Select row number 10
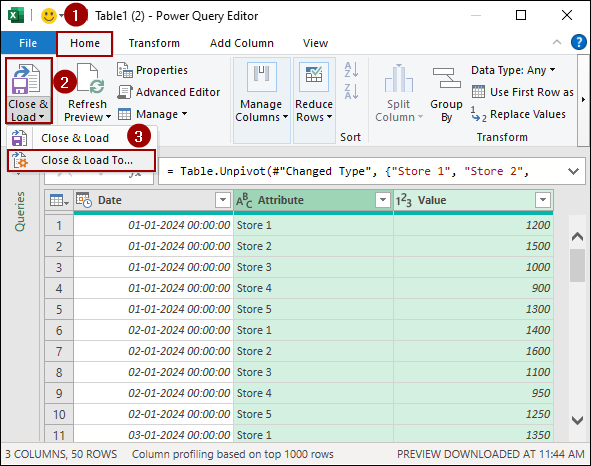 pos(59,414)
